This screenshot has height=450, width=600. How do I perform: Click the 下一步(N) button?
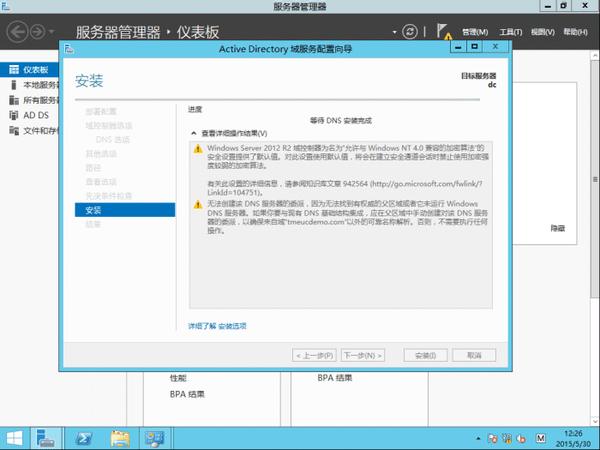tap(363, 355)
